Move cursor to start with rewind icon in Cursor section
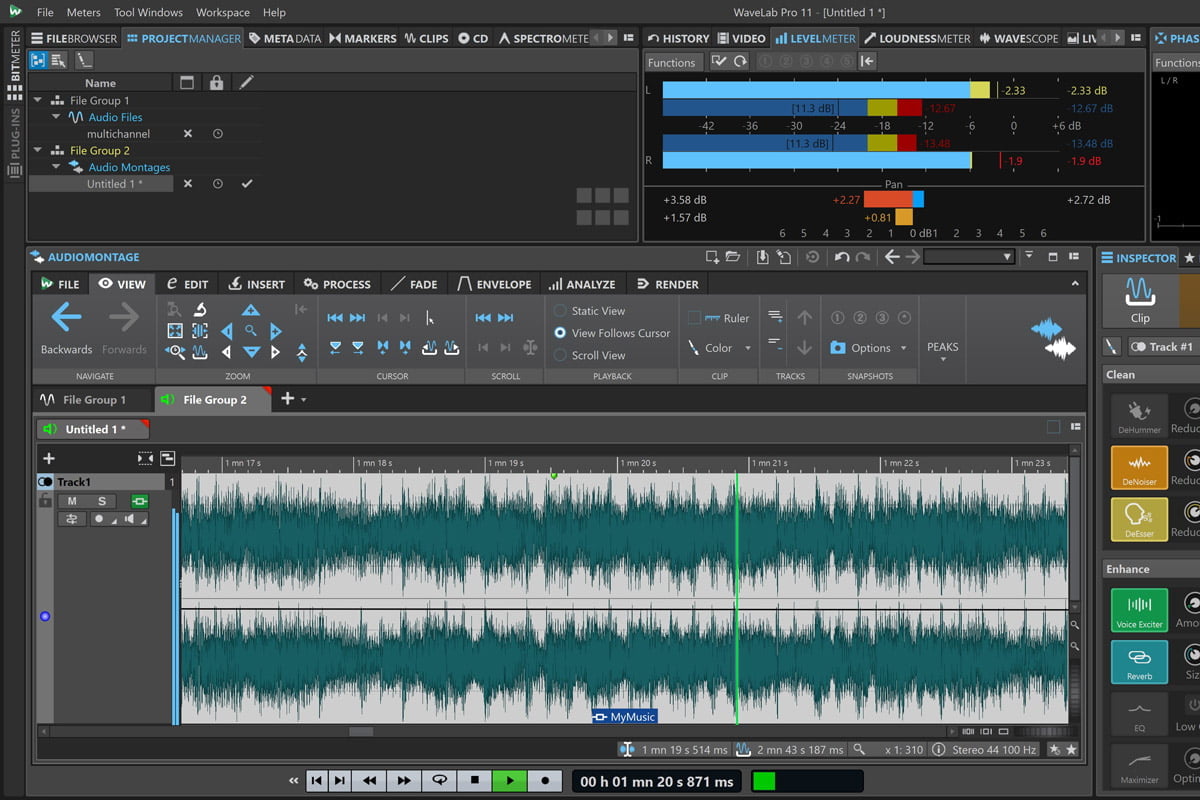 point(336,318)
